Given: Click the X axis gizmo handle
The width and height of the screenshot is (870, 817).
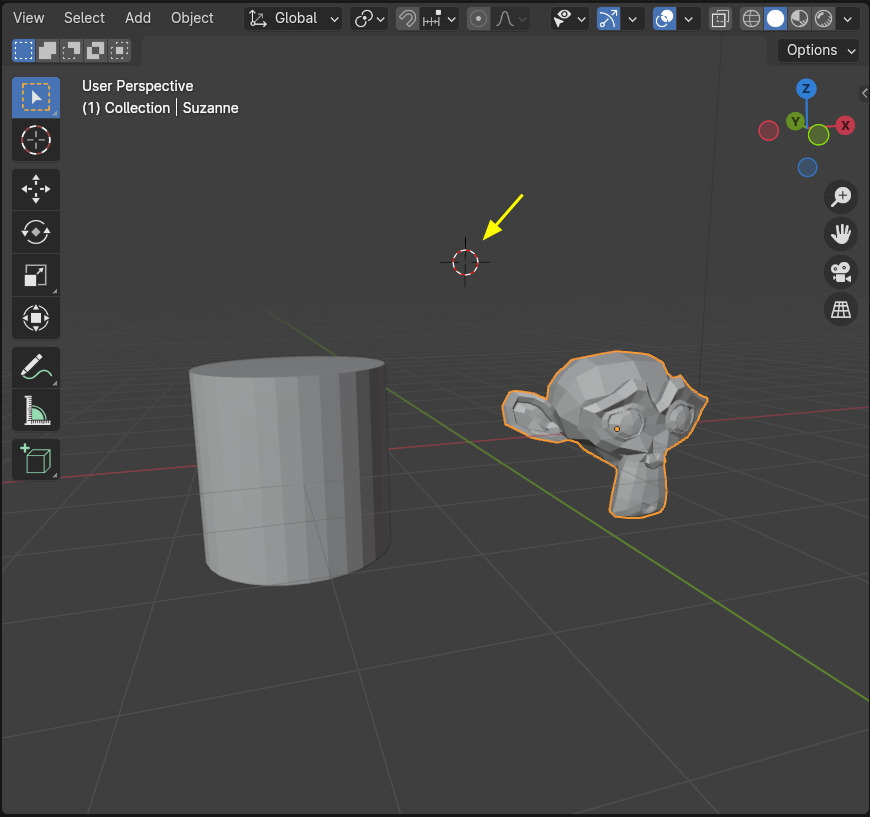Looking at the screenshot, I should coord(845,125).
